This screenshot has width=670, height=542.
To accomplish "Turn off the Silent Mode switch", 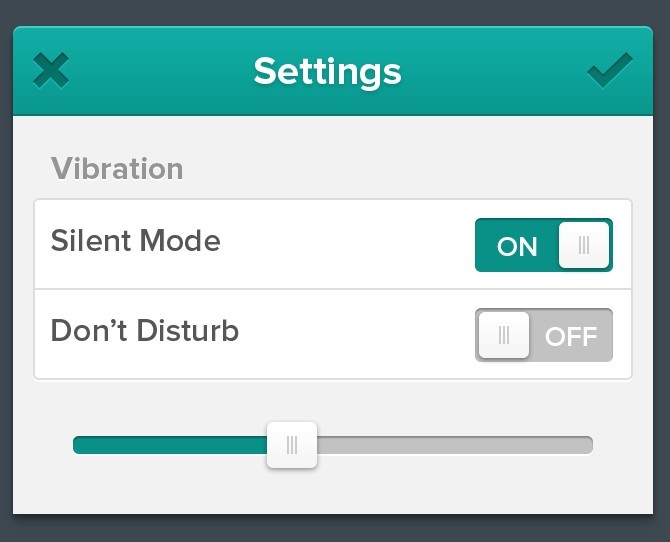I will click(x=544, y=245).
